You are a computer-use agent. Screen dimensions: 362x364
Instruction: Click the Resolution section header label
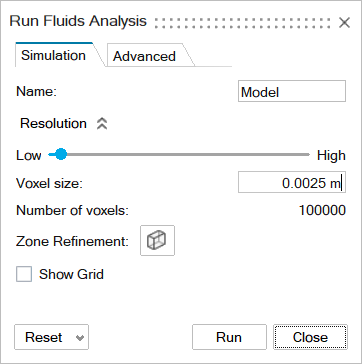pyautogui.click(x=53, y=123)
